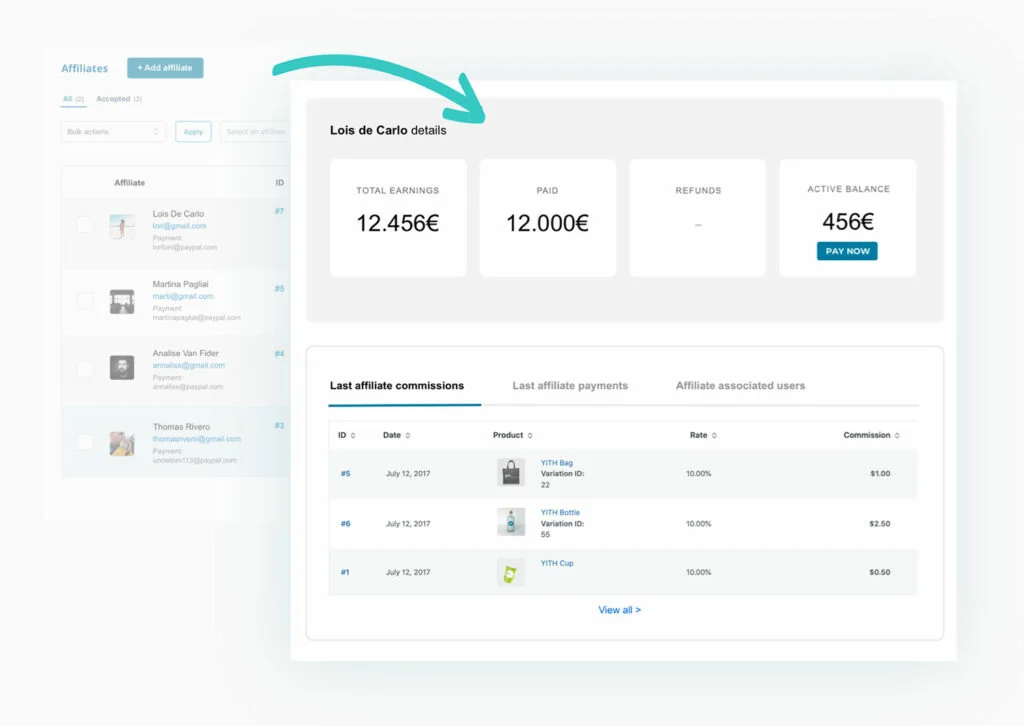Sort commissions by the Date column arrows
The image size is (1024, 726).
pyautogui.click(x=408, y=436)
